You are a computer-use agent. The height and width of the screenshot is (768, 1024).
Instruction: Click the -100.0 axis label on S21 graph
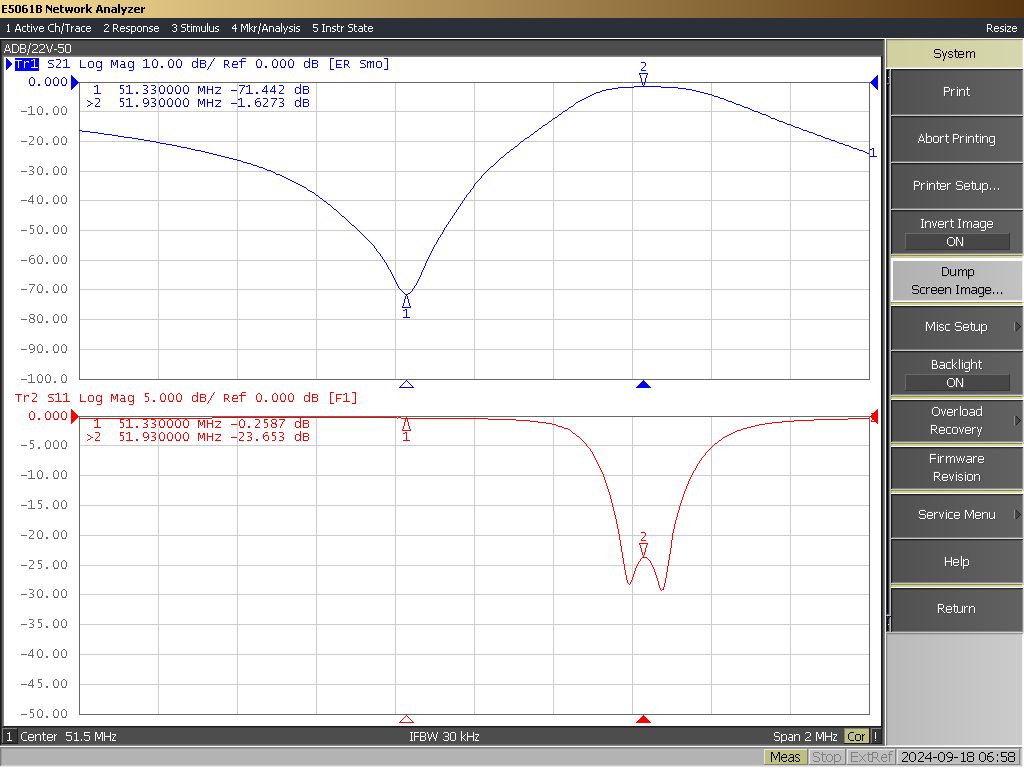tap(44, 379)
